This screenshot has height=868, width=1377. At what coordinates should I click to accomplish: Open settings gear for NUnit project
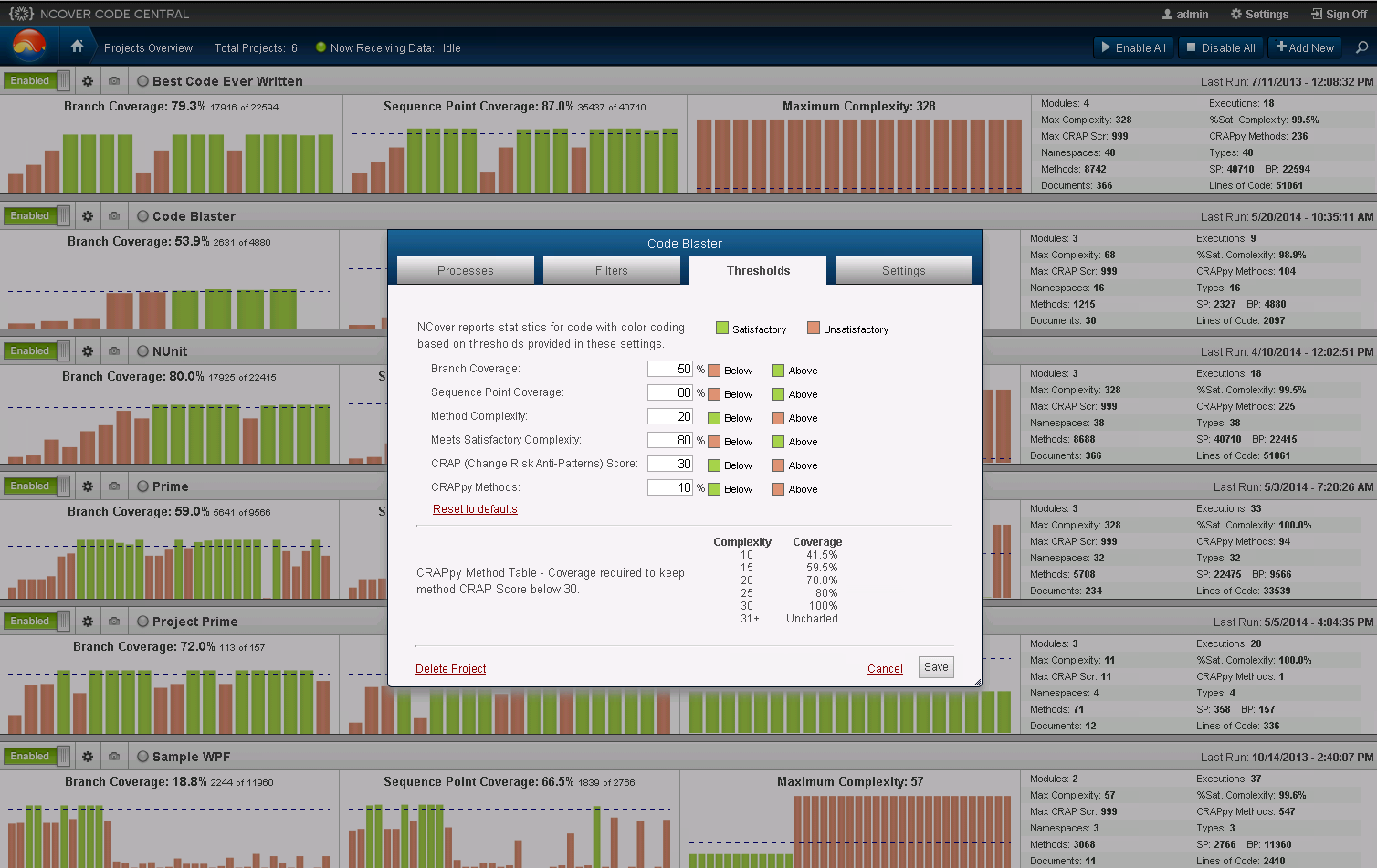88,351
